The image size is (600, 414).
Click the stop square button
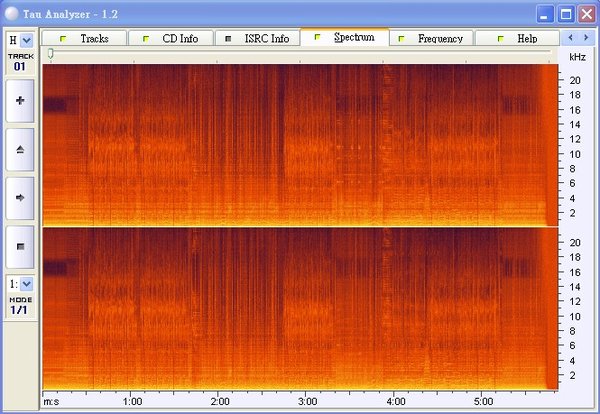20,246
